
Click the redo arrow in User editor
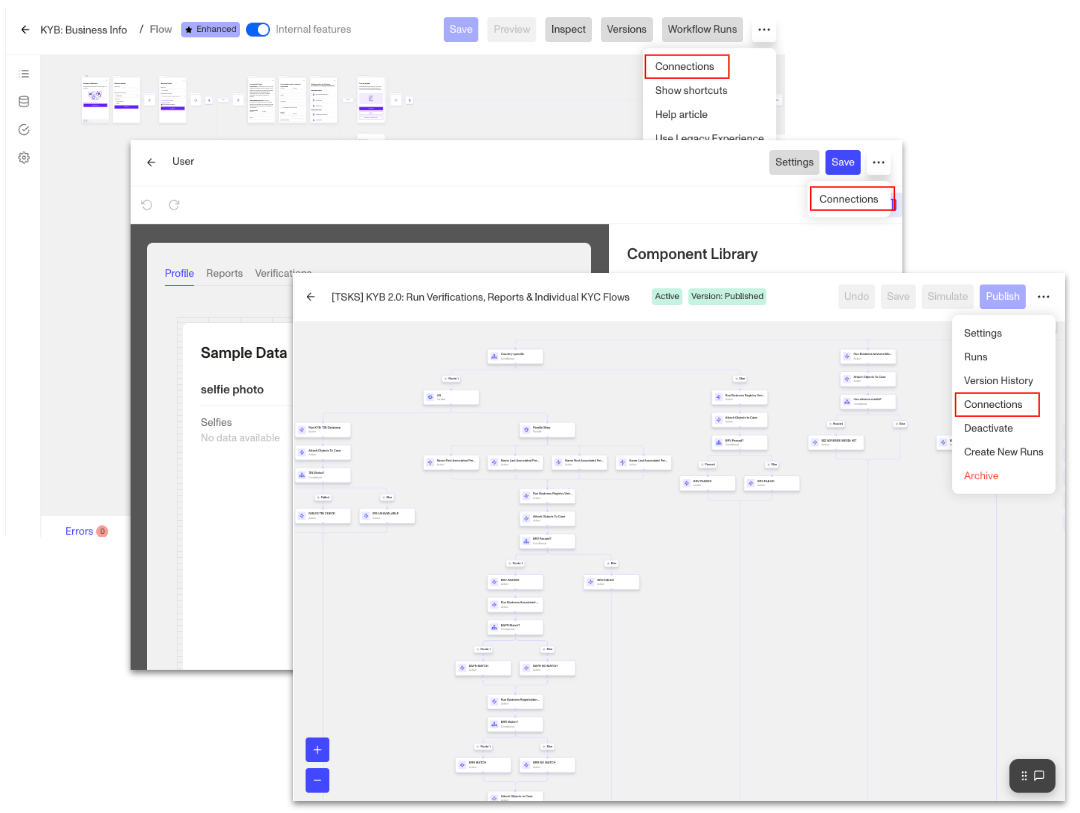tap(174, 205)
